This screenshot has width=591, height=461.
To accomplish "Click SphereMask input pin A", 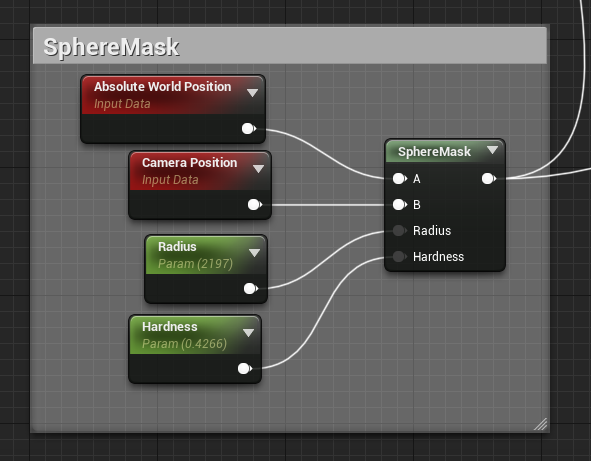I will (400, 179).
